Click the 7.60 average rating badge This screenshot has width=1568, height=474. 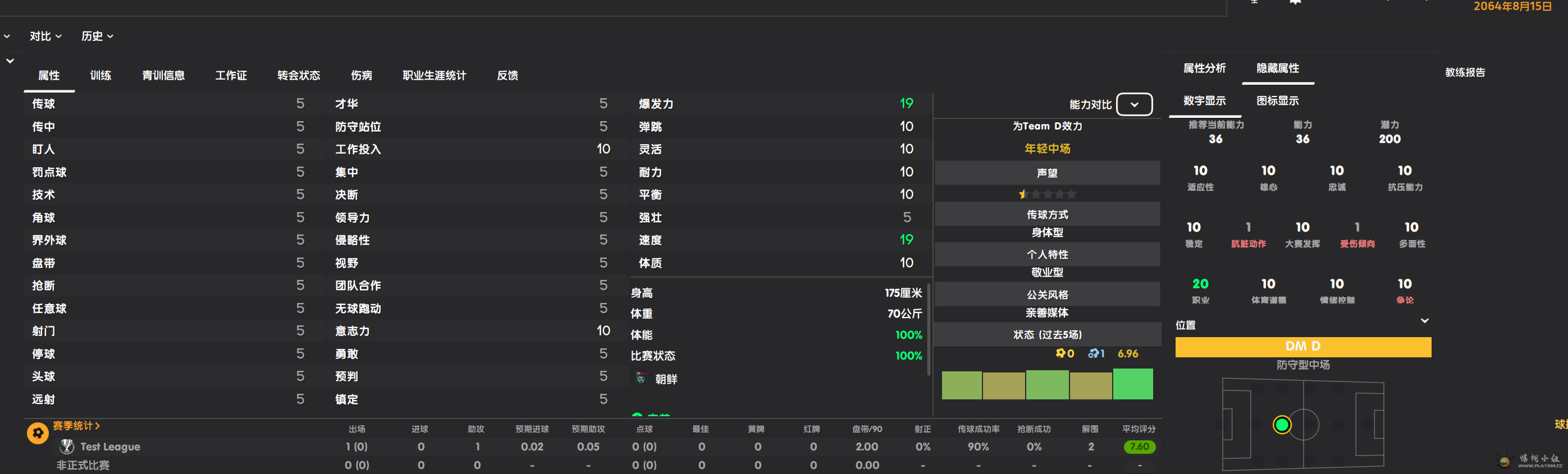[x=1139, y=447]
